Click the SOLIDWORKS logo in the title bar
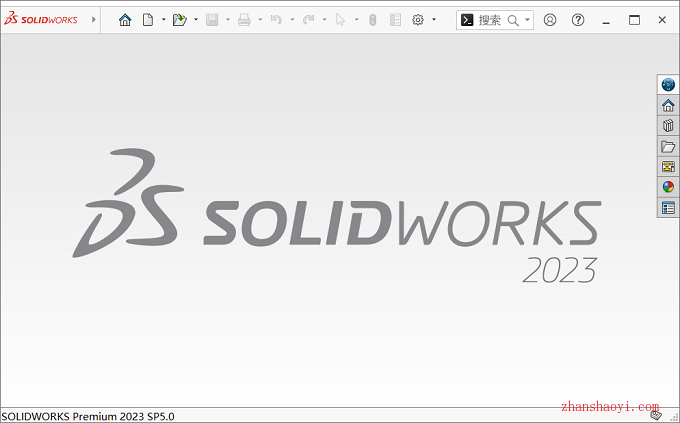 pos(41,20)
